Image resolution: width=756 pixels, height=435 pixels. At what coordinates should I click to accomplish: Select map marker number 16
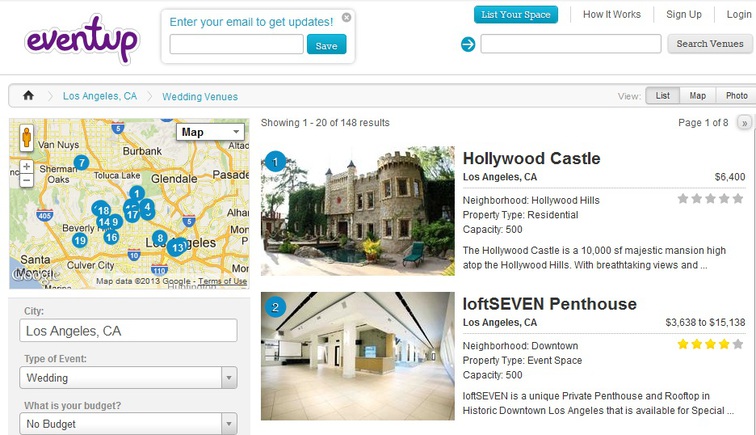click(x=111, y=237)
